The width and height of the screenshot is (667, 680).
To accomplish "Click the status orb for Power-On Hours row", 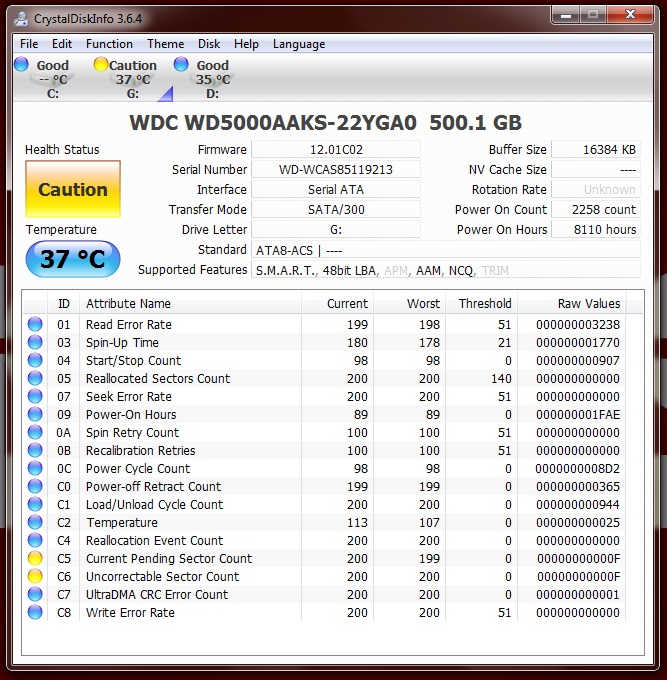I will coord(35,414).
